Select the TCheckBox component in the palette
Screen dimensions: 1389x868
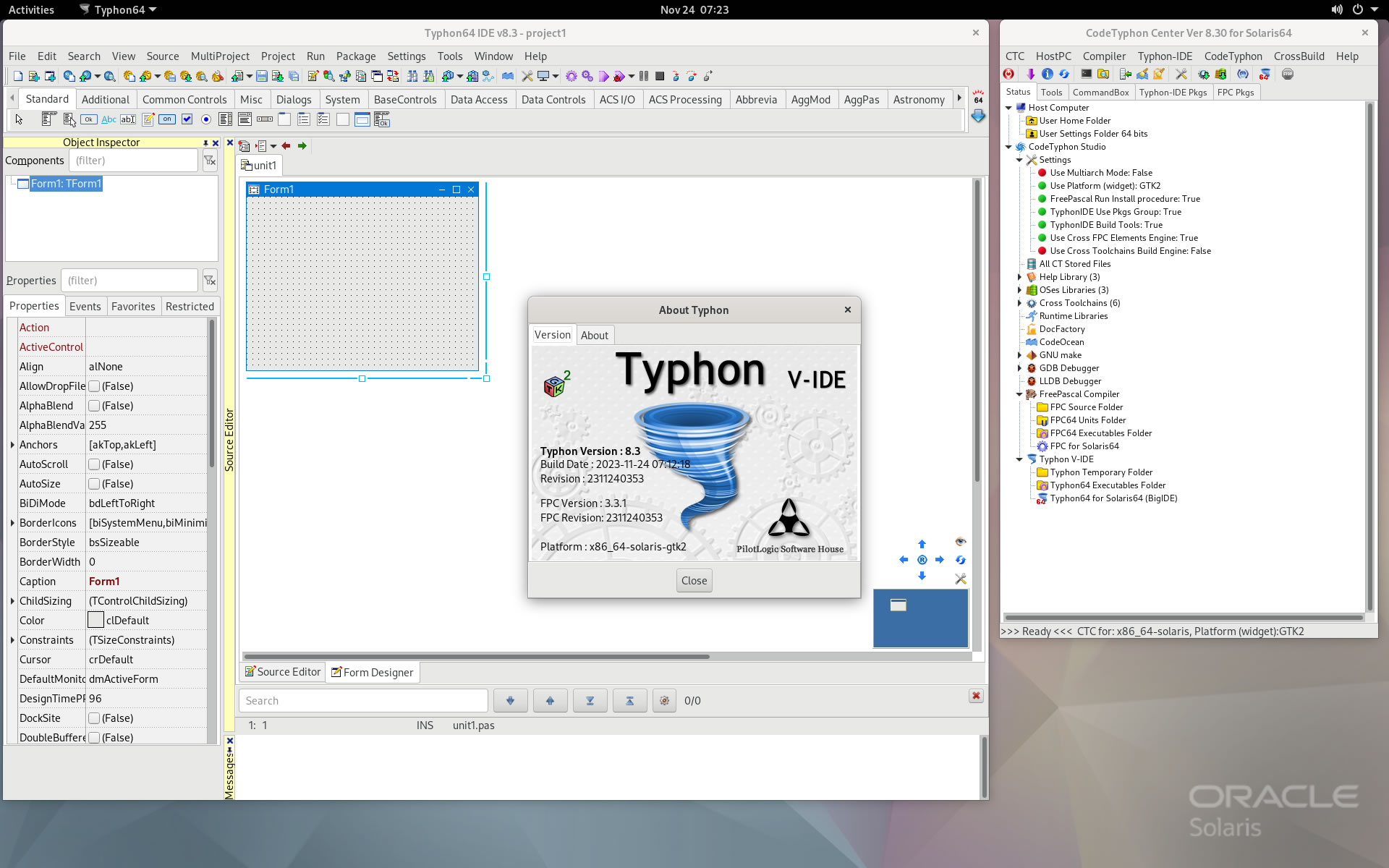tap(187, 119)
